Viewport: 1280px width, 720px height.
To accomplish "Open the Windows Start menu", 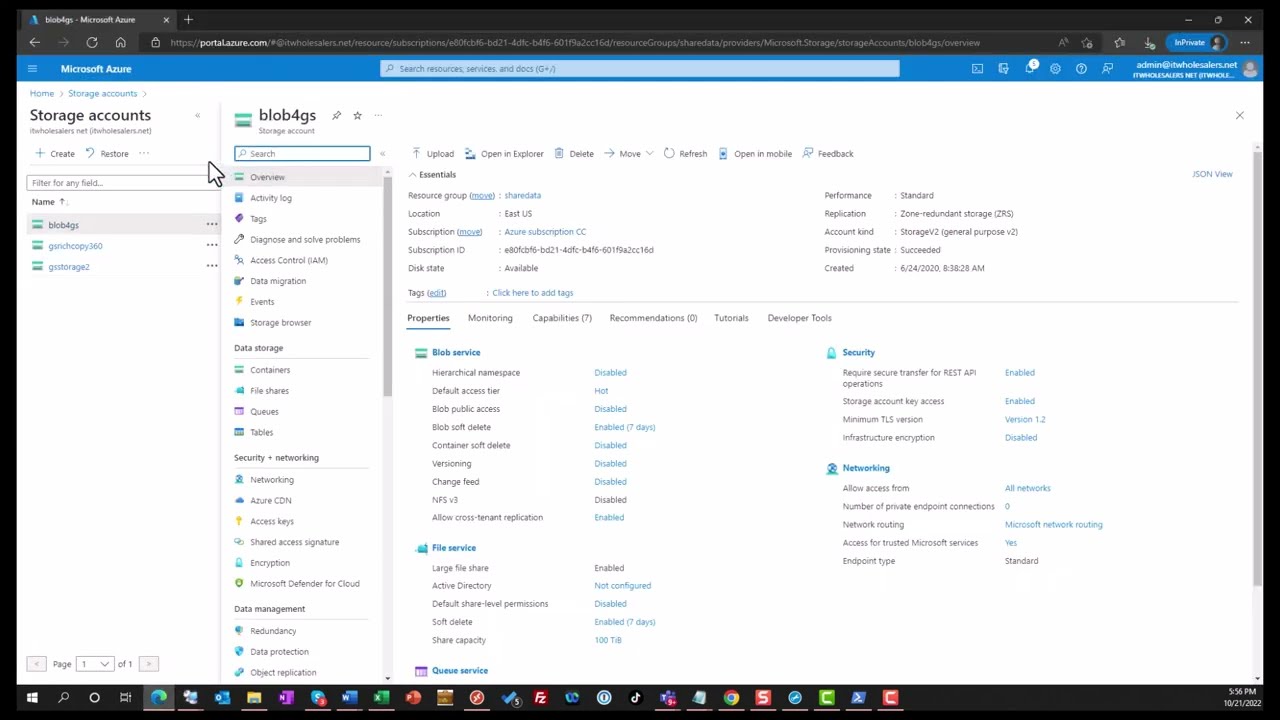I will click(32, 698).
